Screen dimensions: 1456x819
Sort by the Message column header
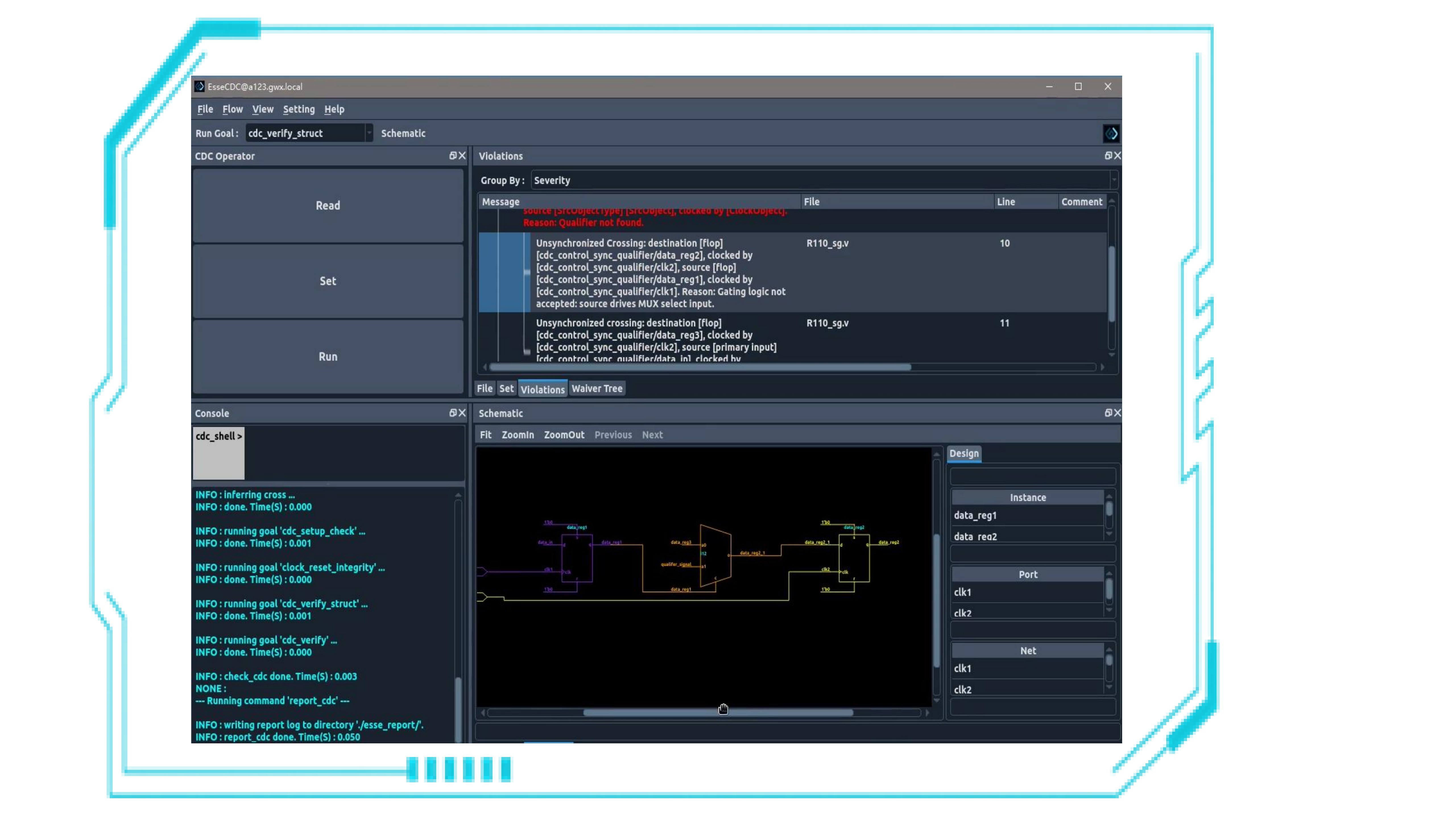pos(640,202)
